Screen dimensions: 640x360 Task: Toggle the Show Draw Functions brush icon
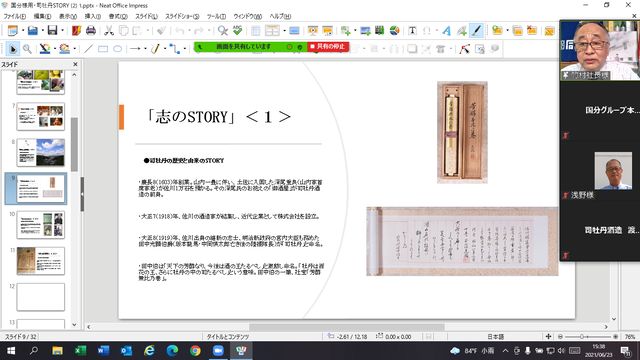476,30
